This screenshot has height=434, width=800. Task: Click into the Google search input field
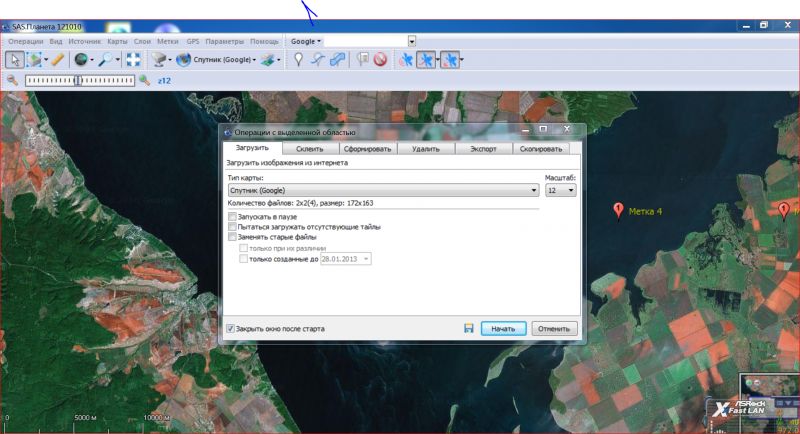366,41
